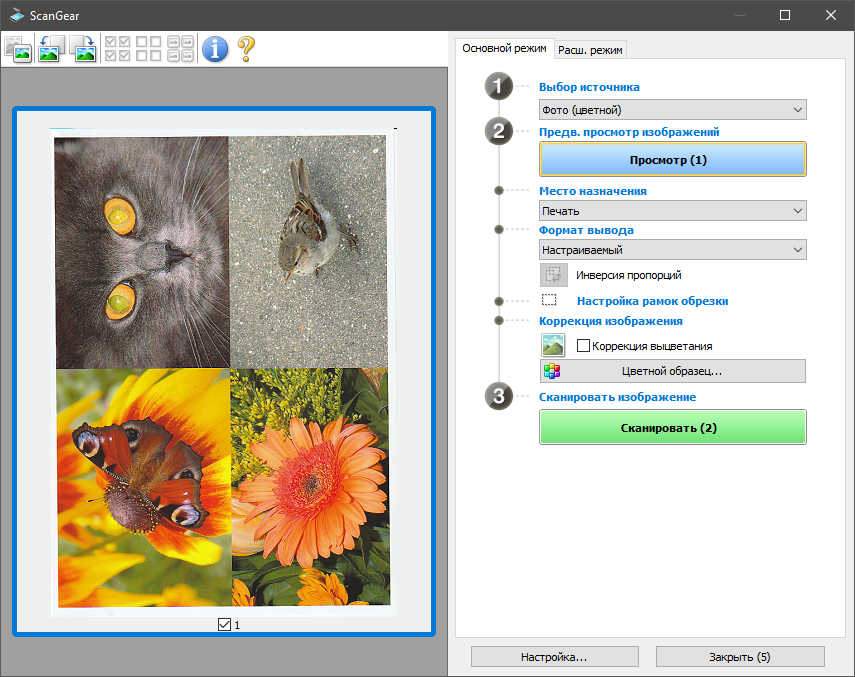The height and width of the screenshot is (677, 855).
Task: Click the ScanGear title bar app icon
Action: (x=17, y=15)
